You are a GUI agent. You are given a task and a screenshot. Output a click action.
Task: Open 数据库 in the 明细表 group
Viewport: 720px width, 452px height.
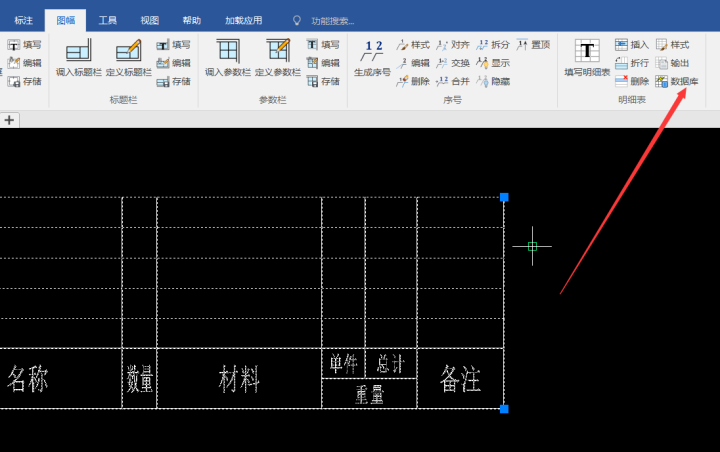point(677,81)
